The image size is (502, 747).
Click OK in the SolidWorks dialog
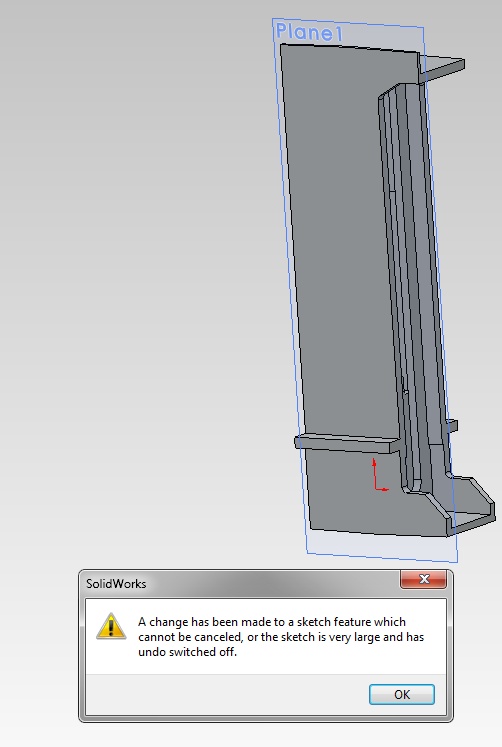[x=402, y=694]
